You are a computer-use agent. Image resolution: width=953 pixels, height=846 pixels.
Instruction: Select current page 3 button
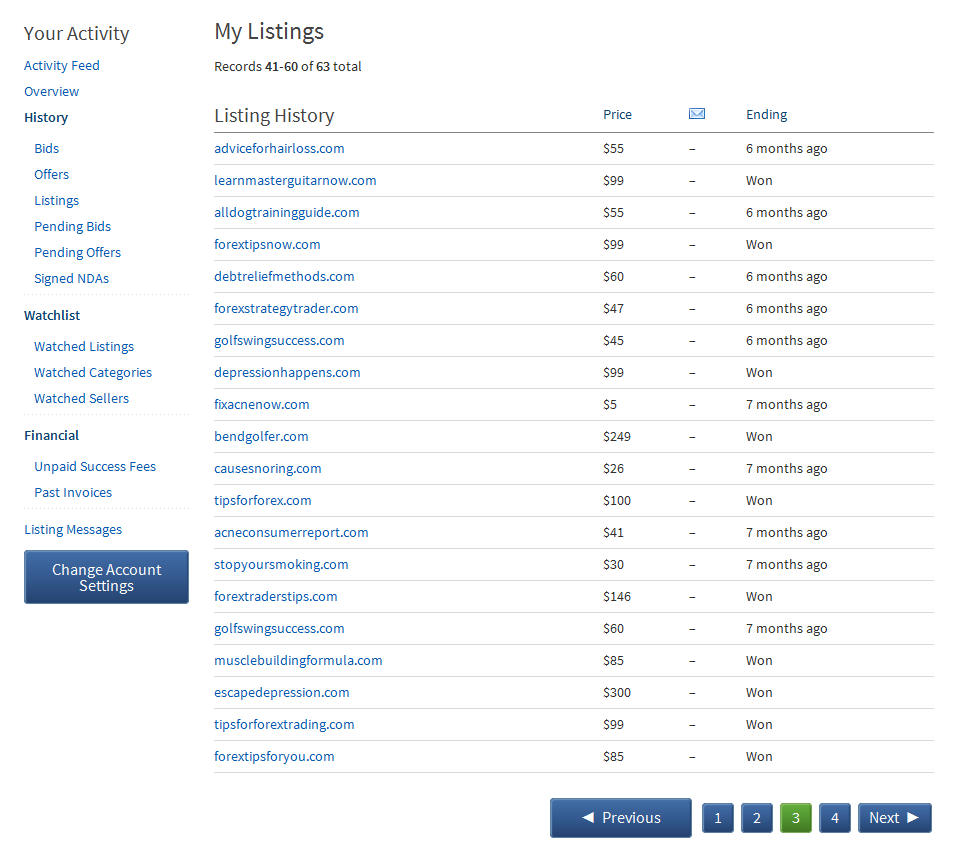click(796, 818)
